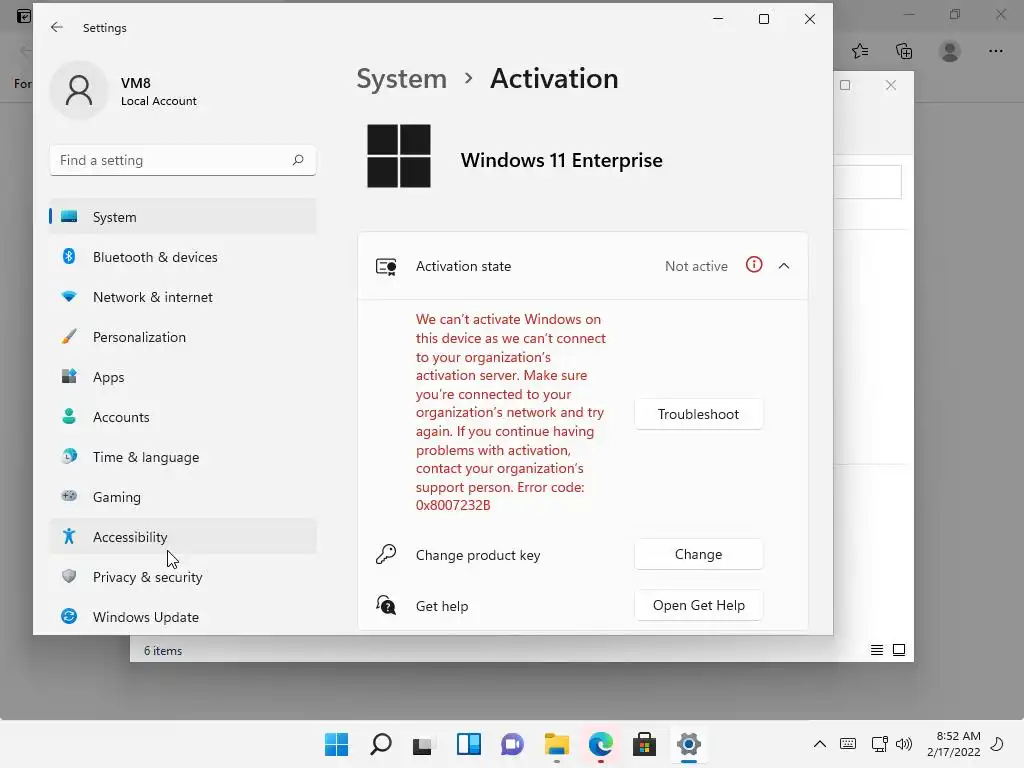Open notification center moon icon
Image resolution: width=1024 pixels, height=768 pixels.
(997, 744)
